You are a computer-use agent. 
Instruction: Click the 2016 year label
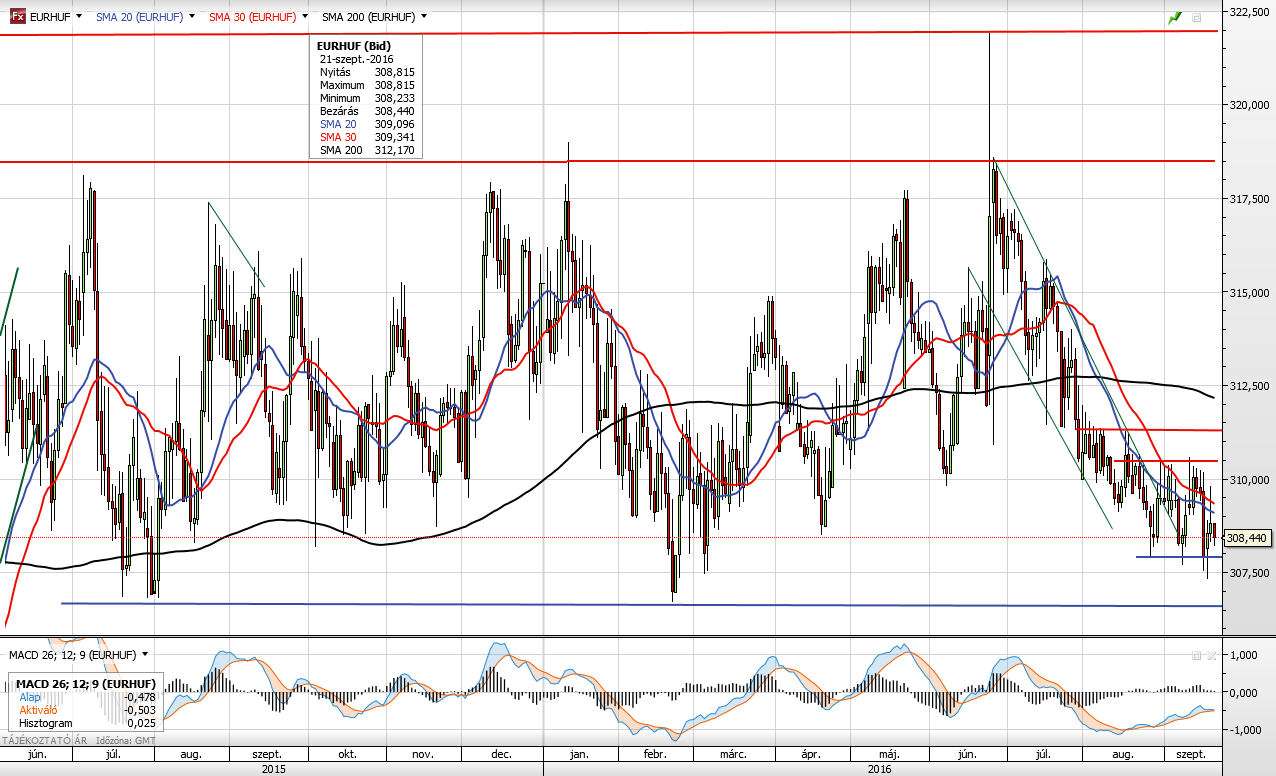[880, 768]
